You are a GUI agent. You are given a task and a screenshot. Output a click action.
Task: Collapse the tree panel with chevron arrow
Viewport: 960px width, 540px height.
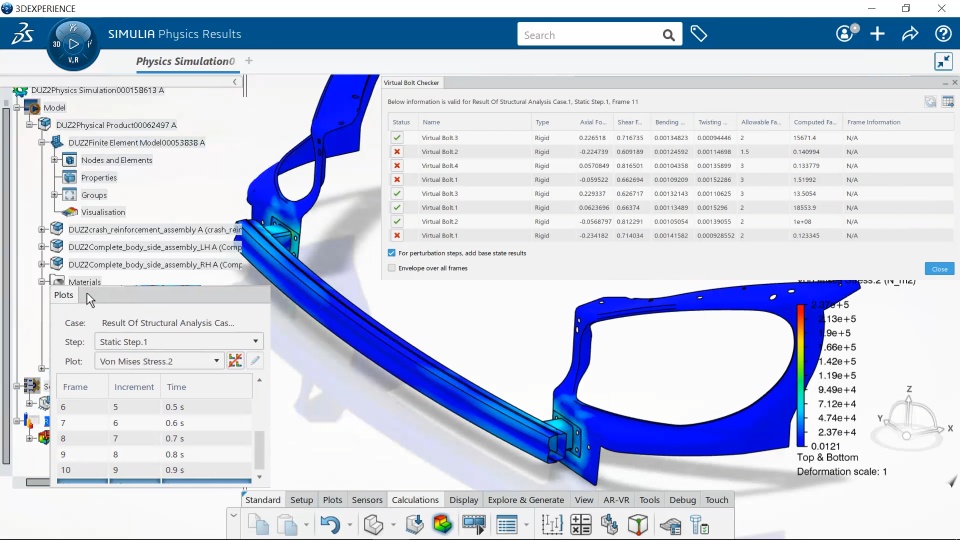[234, 81]
